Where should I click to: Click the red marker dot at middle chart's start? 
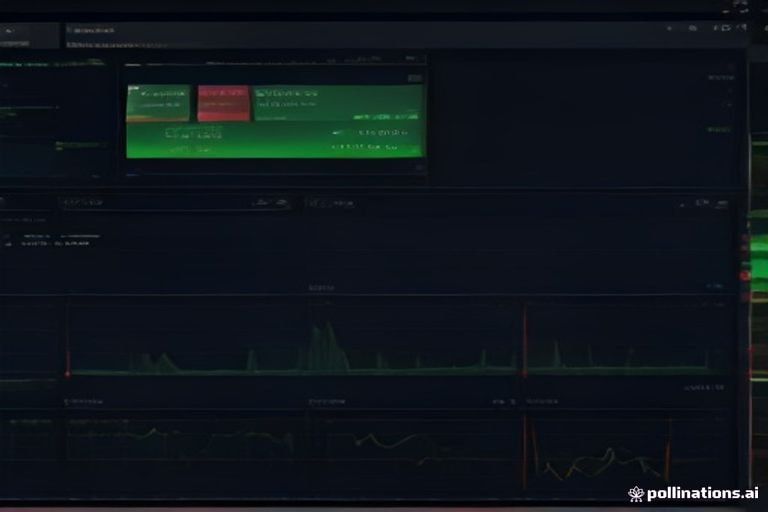pos(68,374)
